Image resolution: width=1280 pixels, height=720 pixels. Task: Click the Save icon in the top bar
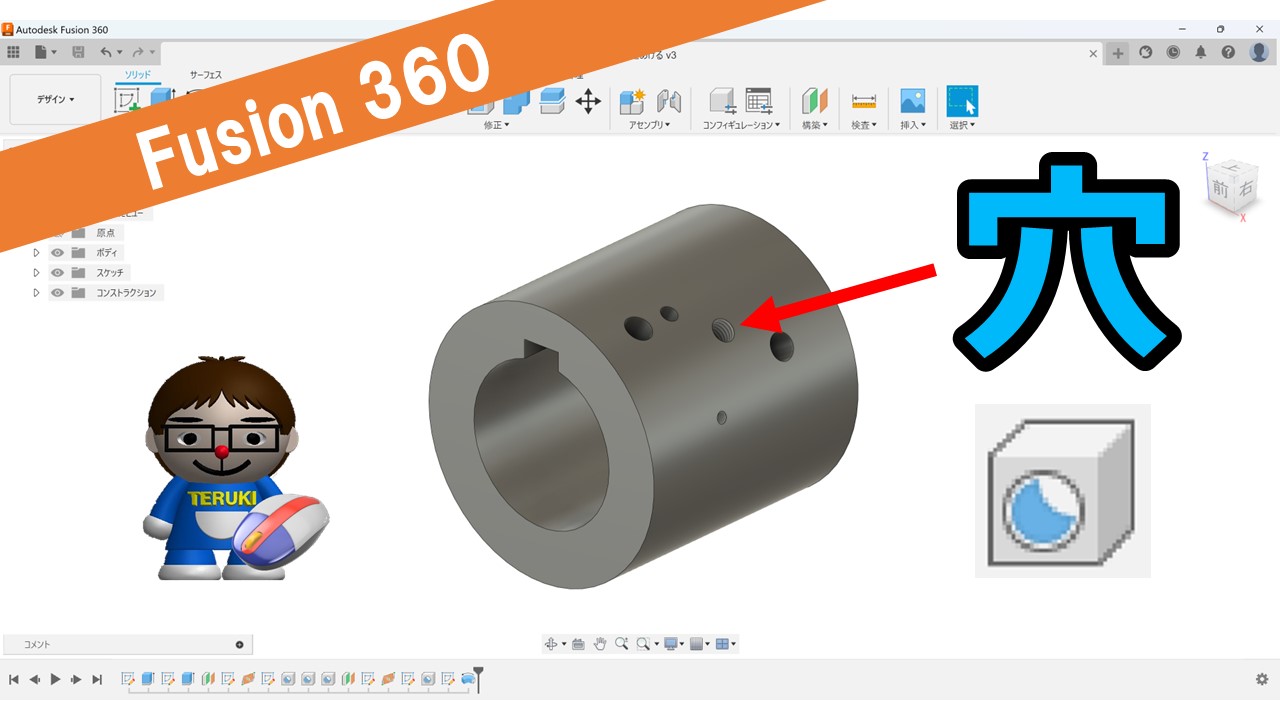78,52
